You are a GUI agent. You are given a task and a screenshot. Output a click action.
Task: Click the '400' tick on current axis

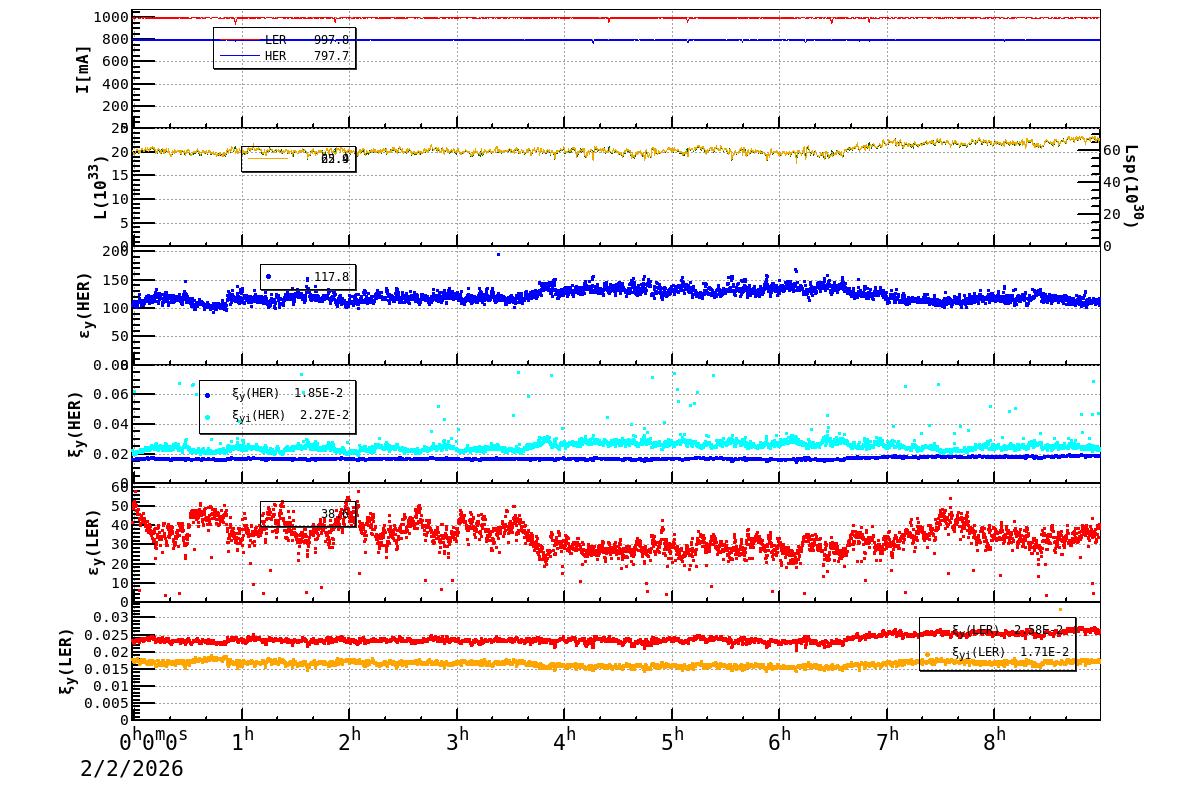pos(115,84)
